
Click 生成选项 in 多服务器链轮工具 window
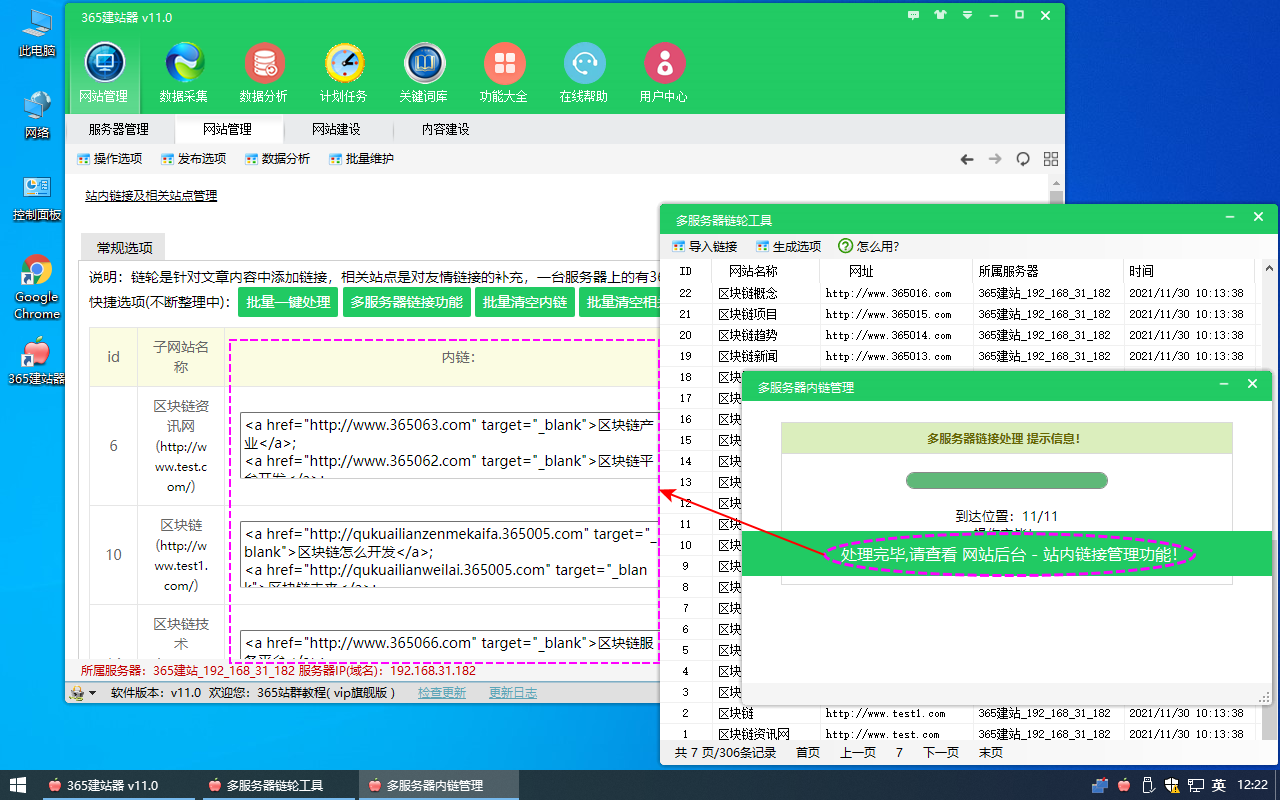click(x=789, y=247)
